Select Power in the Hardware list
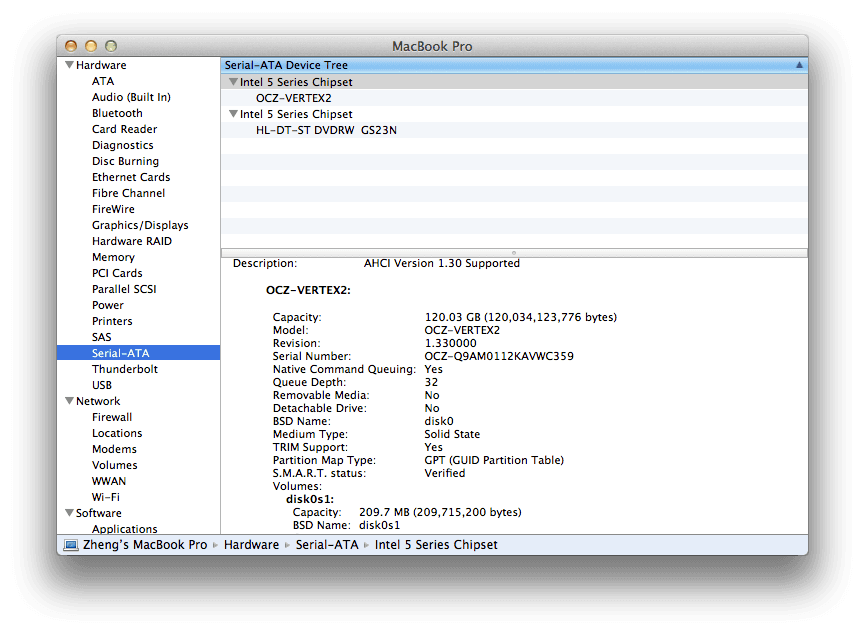Viewport: 865px width, 634px height. (107, 305)
